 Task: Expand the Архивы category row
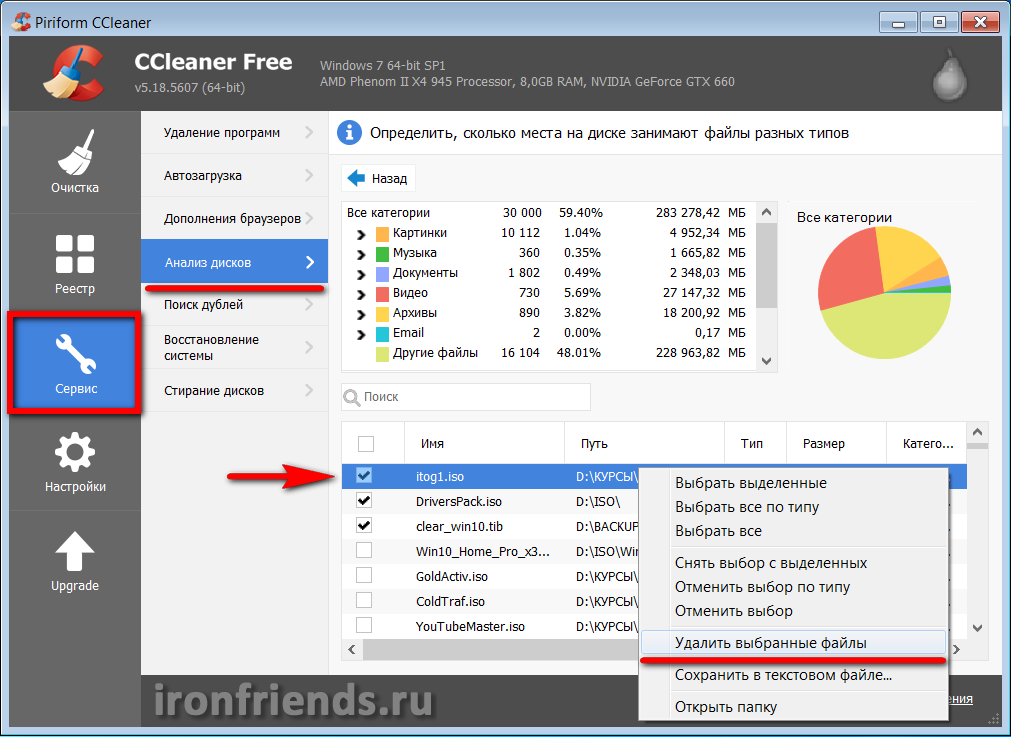361,313
